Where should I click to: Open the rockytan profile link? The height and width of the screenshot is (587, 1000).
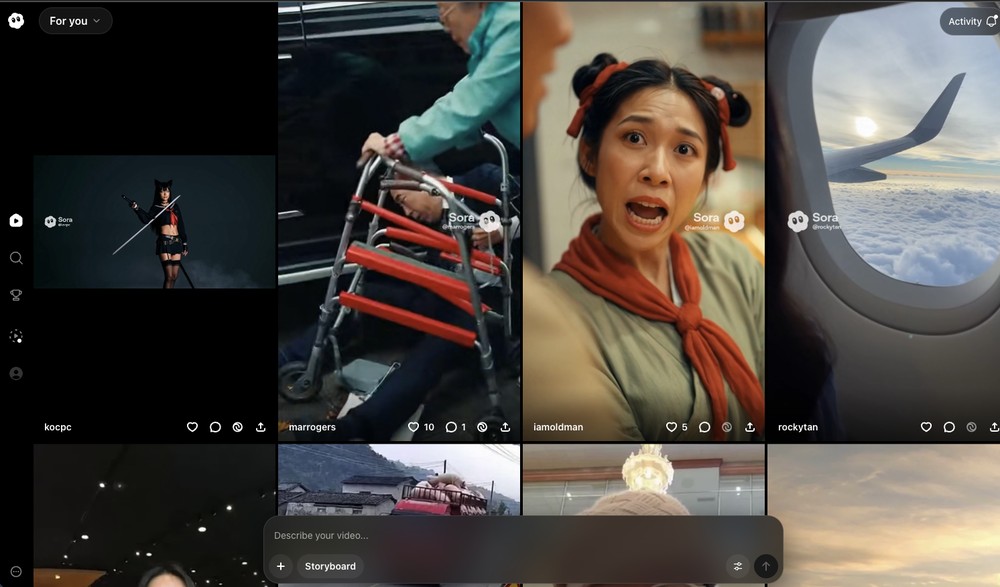click(798, 427)
